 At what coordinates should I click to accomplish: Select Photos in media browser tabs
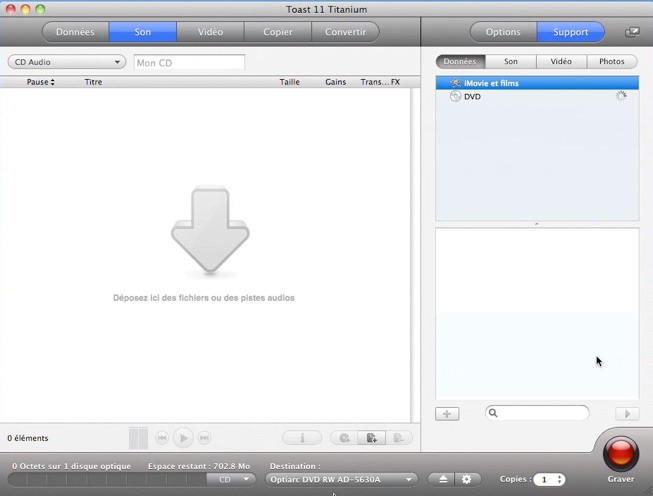pos(612,62)
